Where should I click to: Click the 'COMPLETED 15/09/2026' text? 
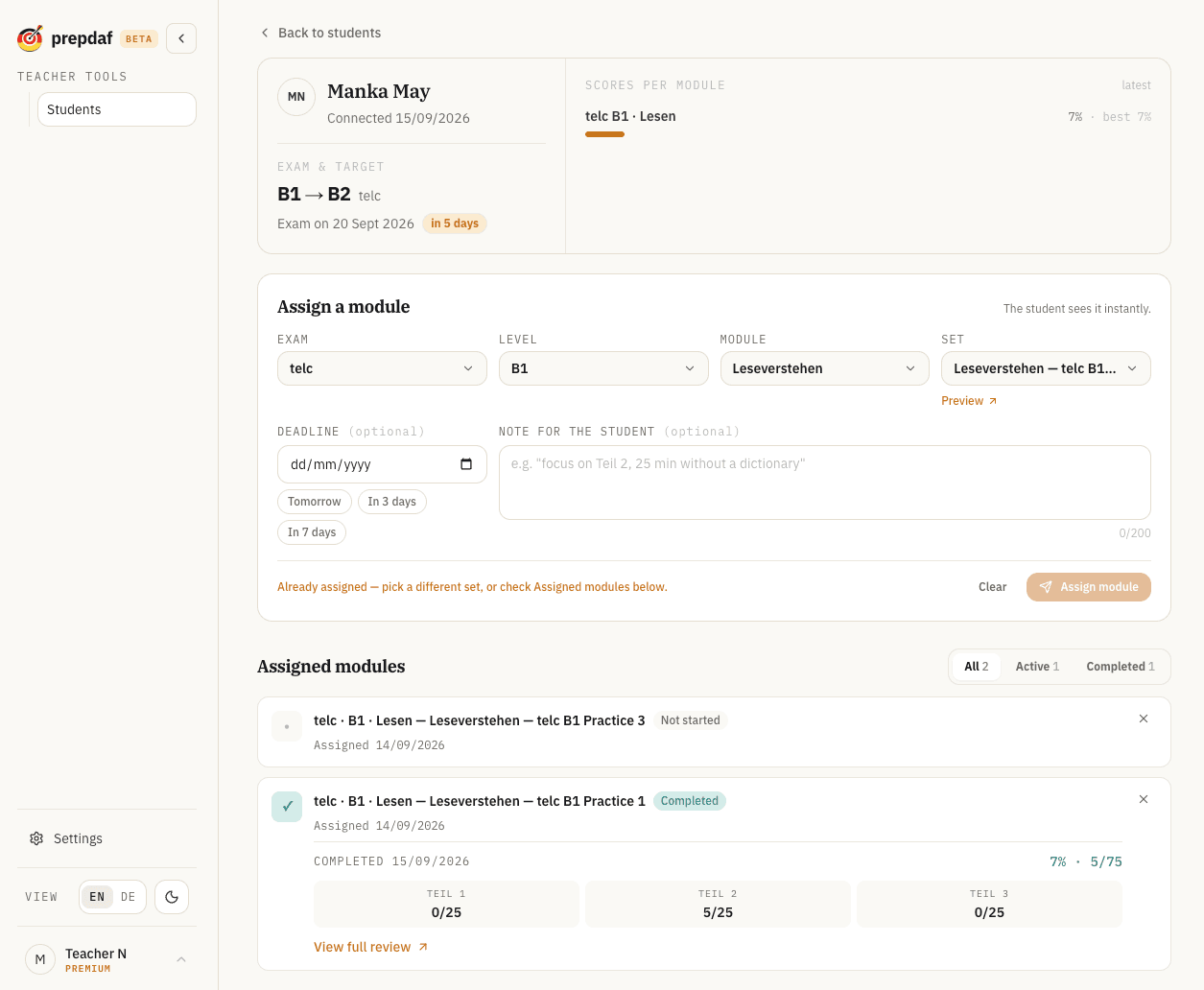point(391,861)
